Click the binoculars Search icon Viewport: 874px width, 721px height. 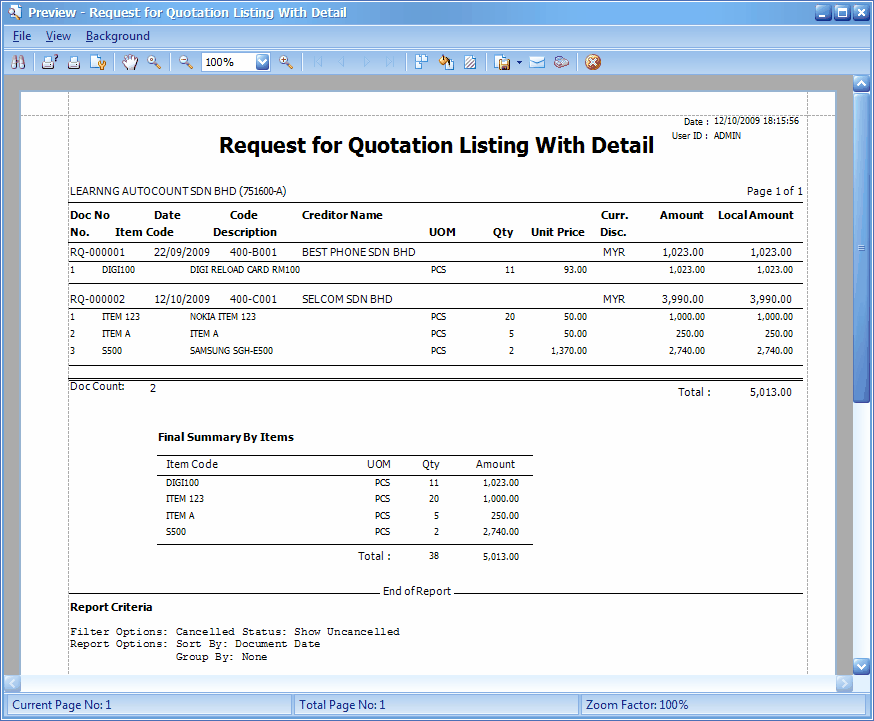pos(18,62)
